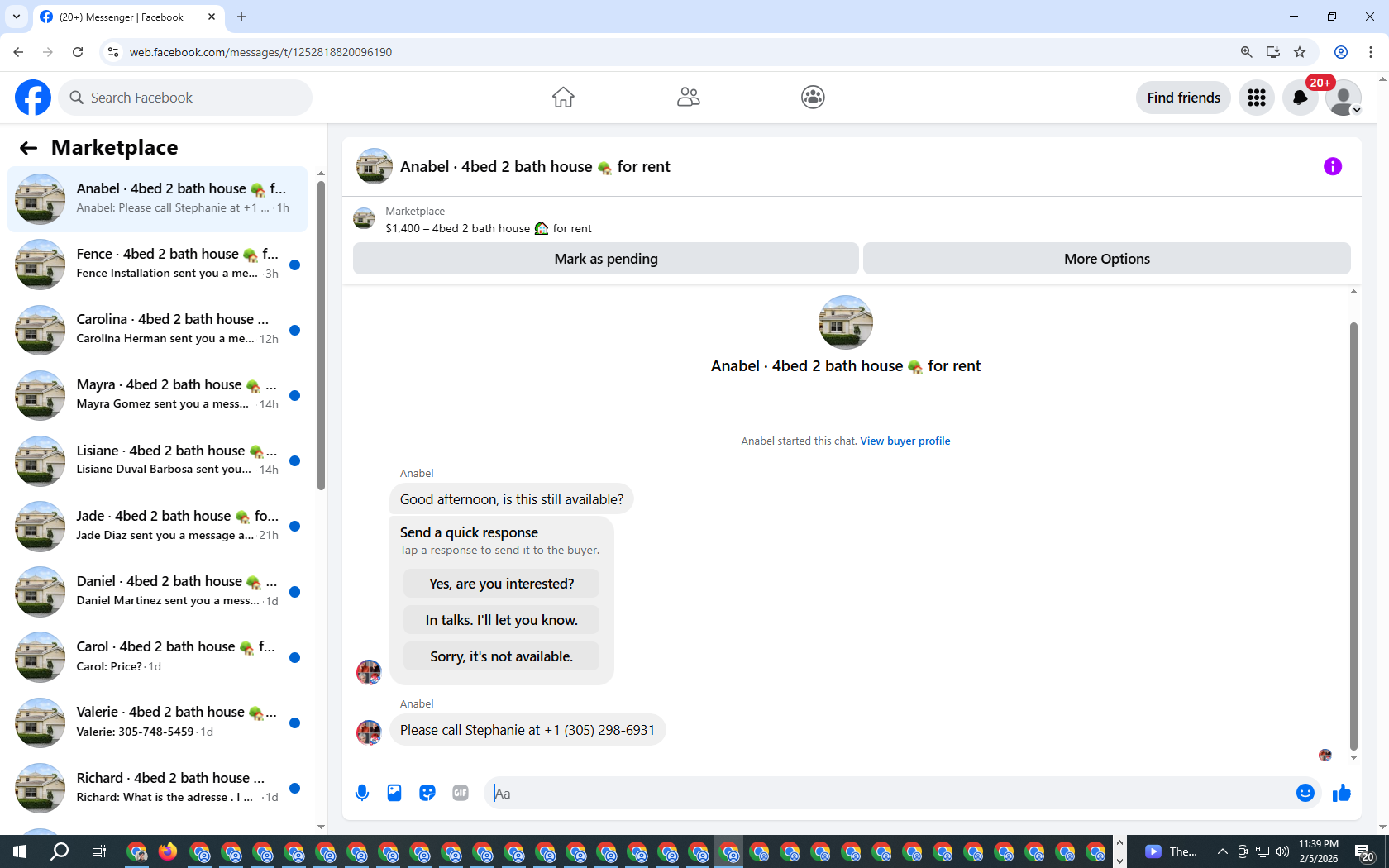Focus the Search Facebook field
Viewport: 1389px width, 868px height.
[185, 98]
